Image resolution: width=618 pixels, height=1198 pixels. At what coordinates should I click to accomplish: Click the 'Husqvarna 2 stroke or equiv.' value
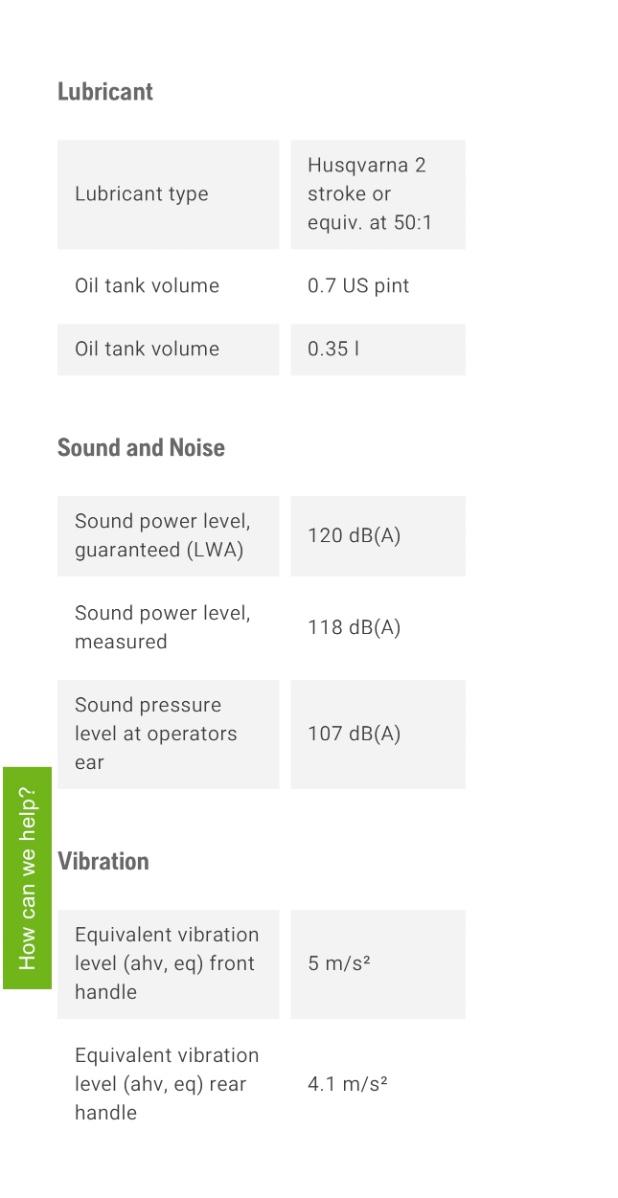click(x=369, y=194)
